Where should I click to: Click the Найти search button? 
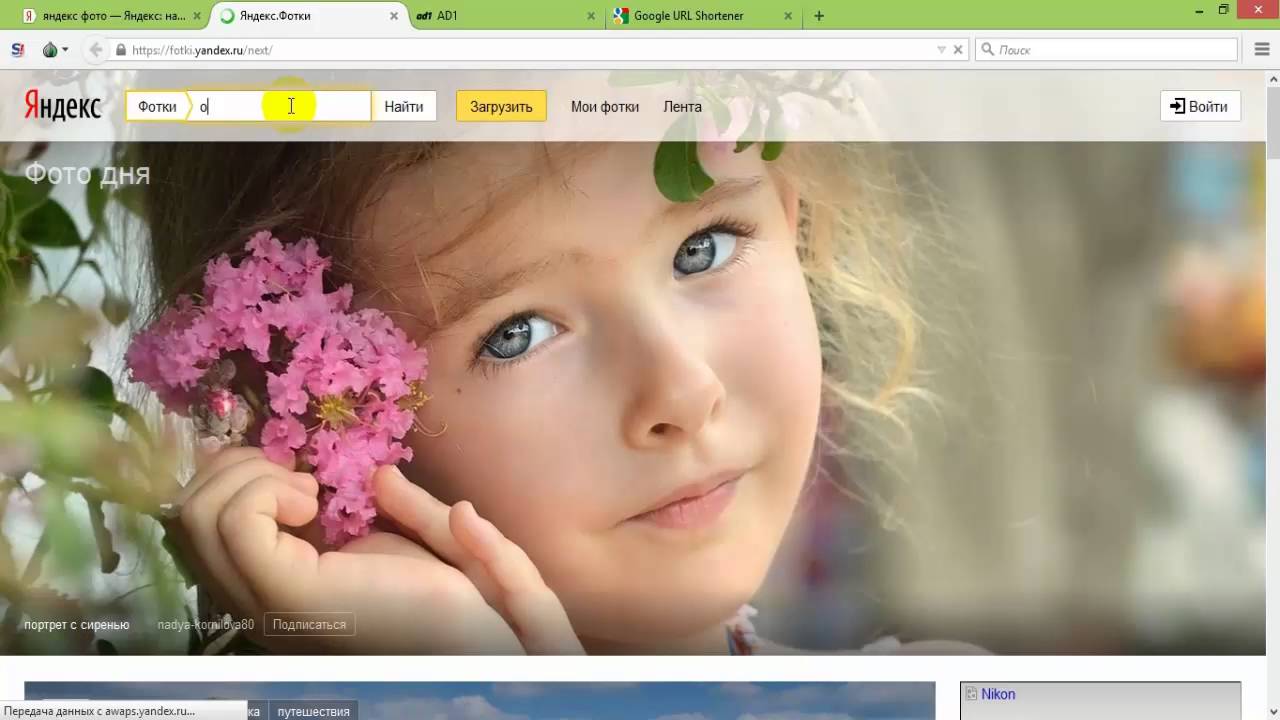point(404,106)
